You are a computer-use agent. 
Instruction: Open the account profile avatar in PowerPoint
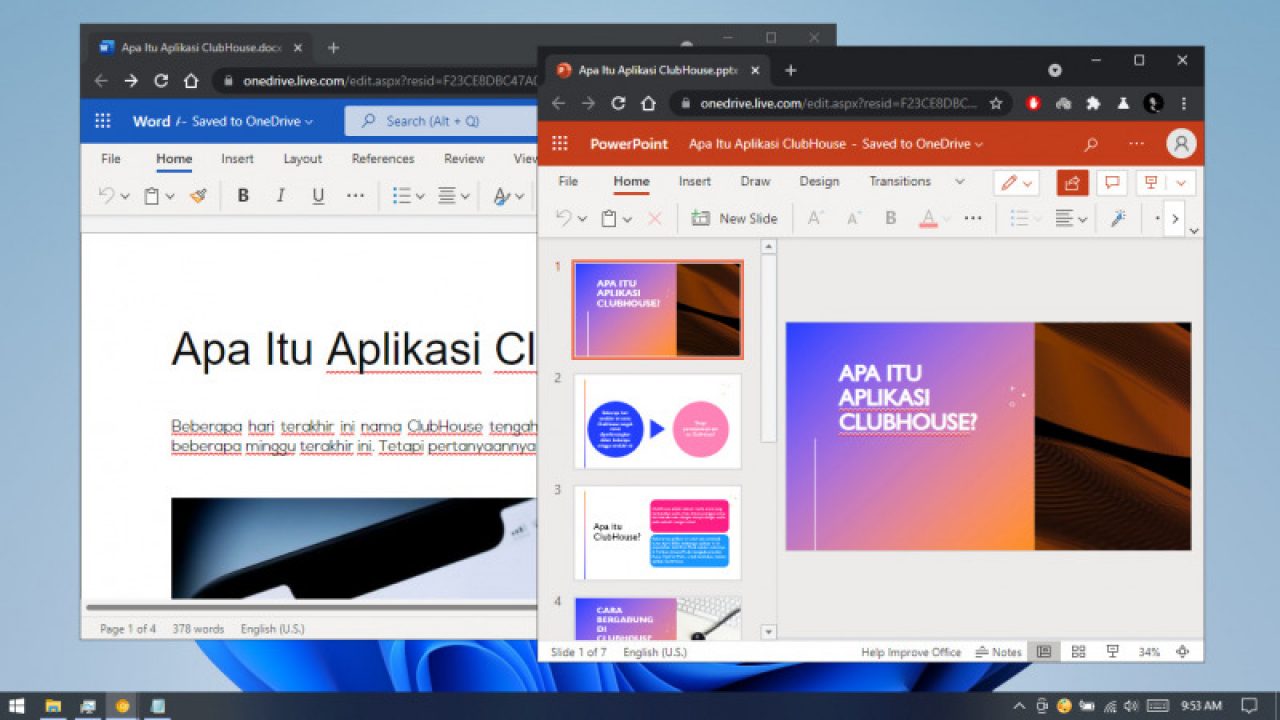(x=1181, y=144)
